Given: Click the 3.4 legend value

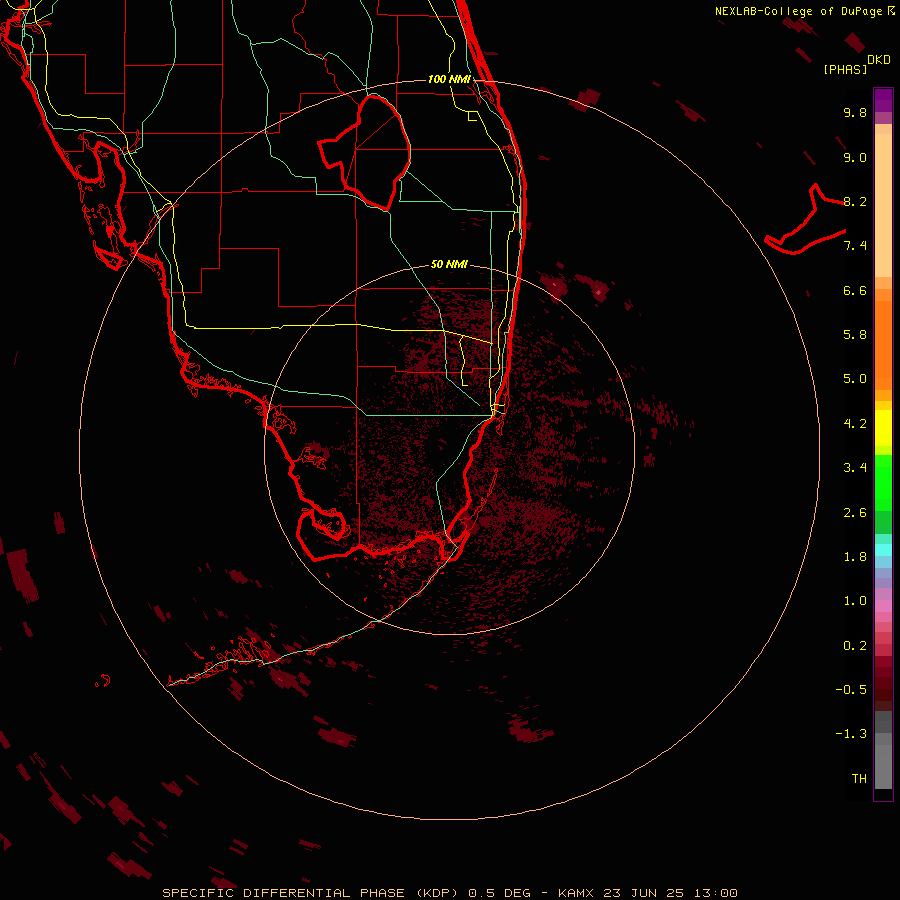Looking at the screenshot, I should click(x=855, y=468).
